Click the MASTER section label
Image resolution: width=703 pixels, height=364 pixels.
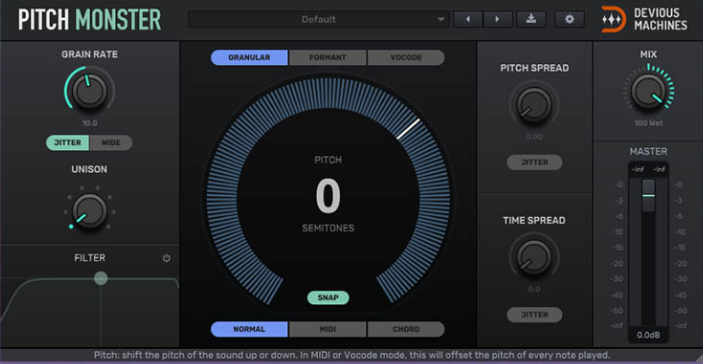click(x=648, y=152)
